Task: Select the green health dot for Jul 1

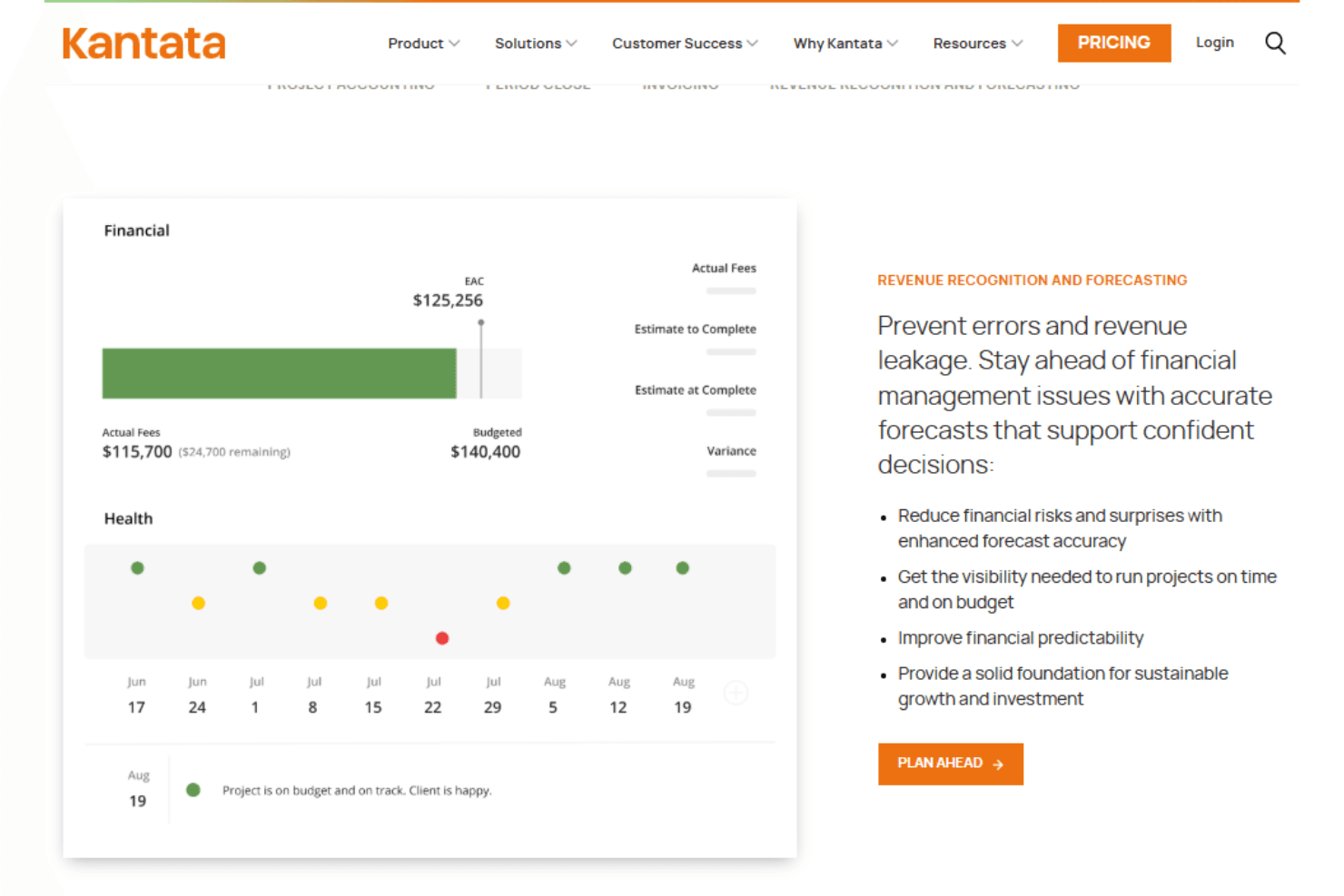Action: click(259, 568)
